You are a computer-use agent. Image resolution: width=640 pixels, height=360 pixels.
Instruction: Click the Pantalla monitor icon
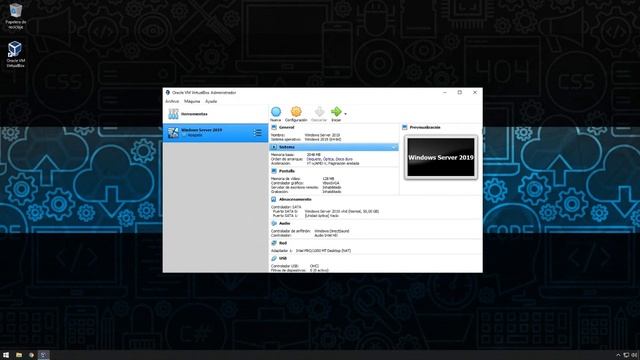(x=274, y=171)
